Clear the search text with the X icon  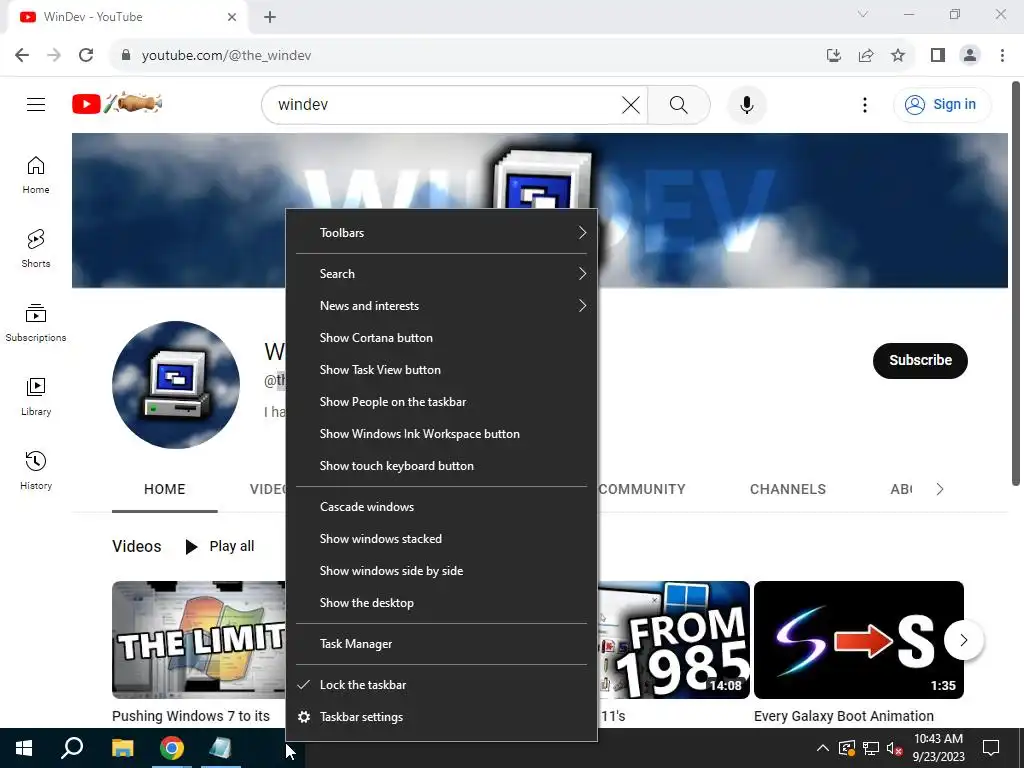pyautogui.click(x=631, y=104)
